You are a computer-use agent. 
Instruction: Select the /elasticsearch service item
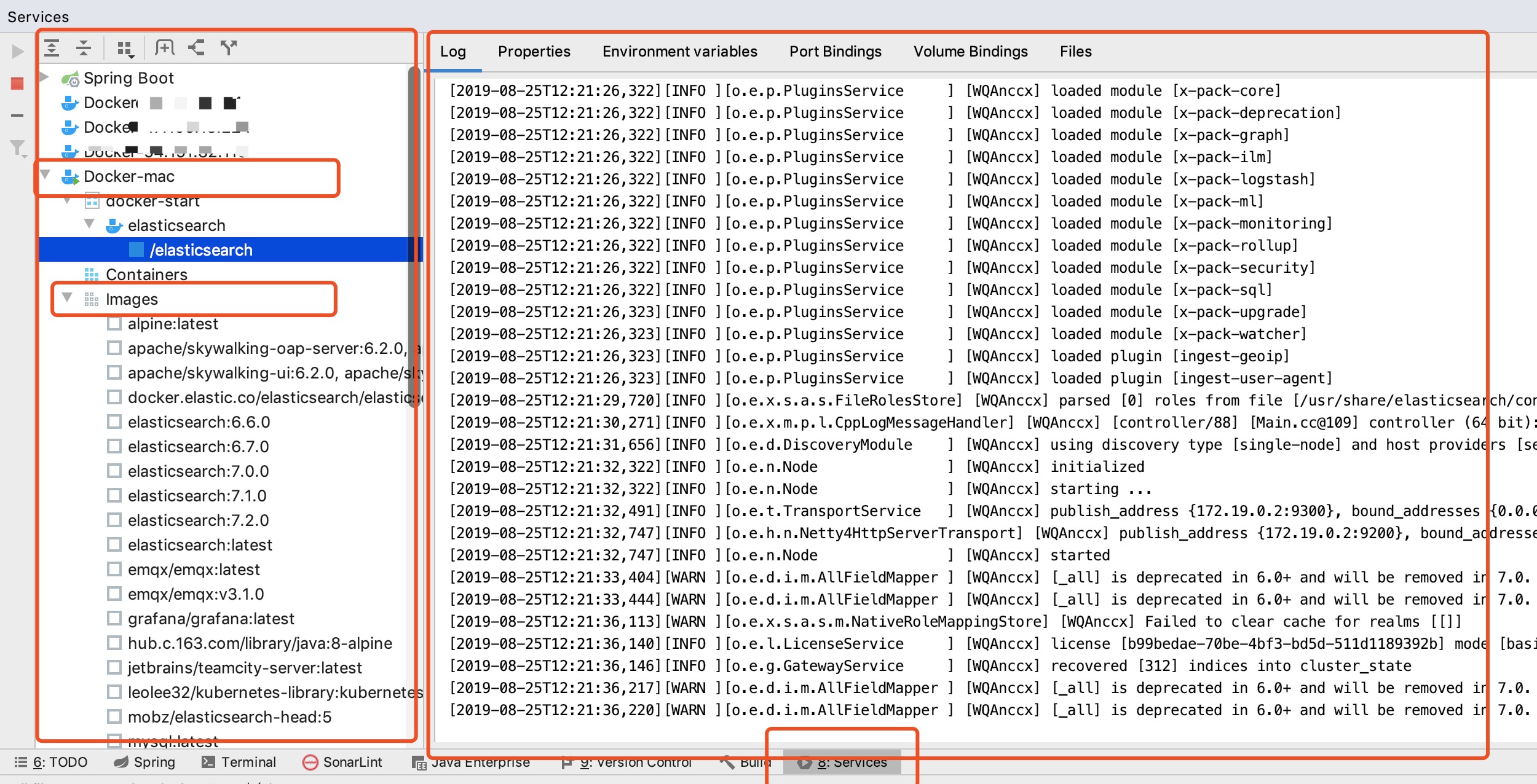pos(200,250)
